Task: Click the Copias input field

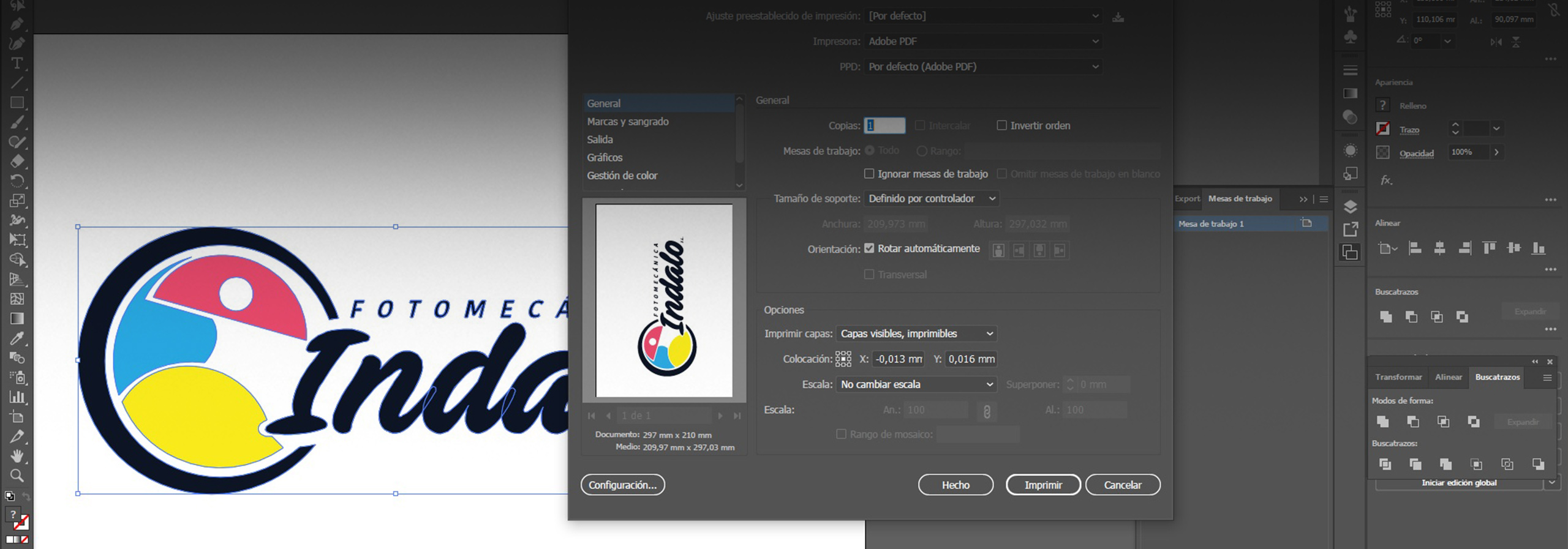Action: (x=884, y=125)
